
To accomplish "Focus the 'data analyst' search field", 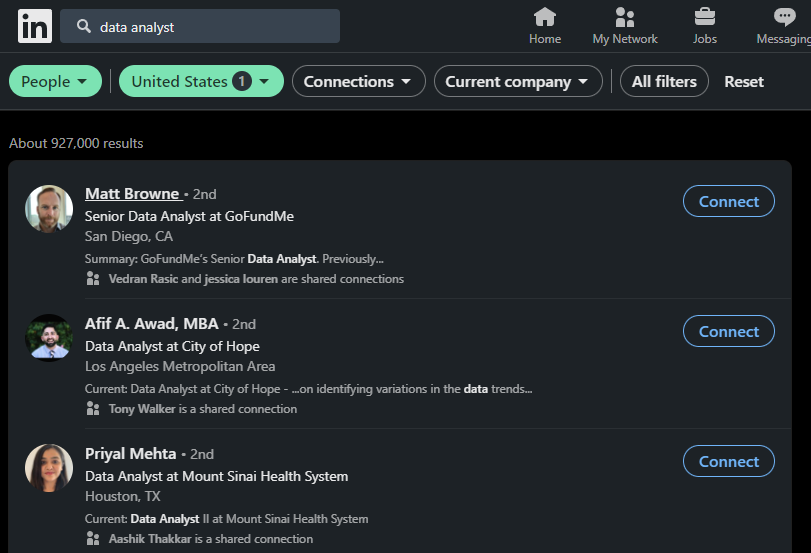I will 200,26.
